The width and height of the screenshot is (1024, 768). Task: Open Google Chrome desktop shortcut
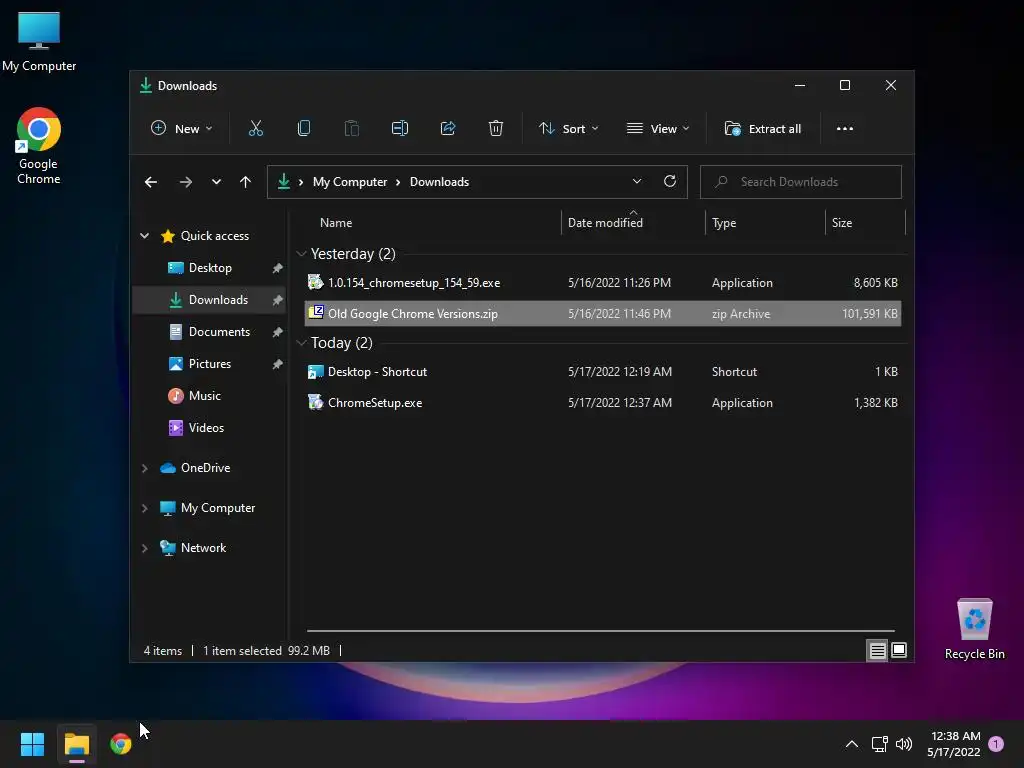click(x=39, y=146)
